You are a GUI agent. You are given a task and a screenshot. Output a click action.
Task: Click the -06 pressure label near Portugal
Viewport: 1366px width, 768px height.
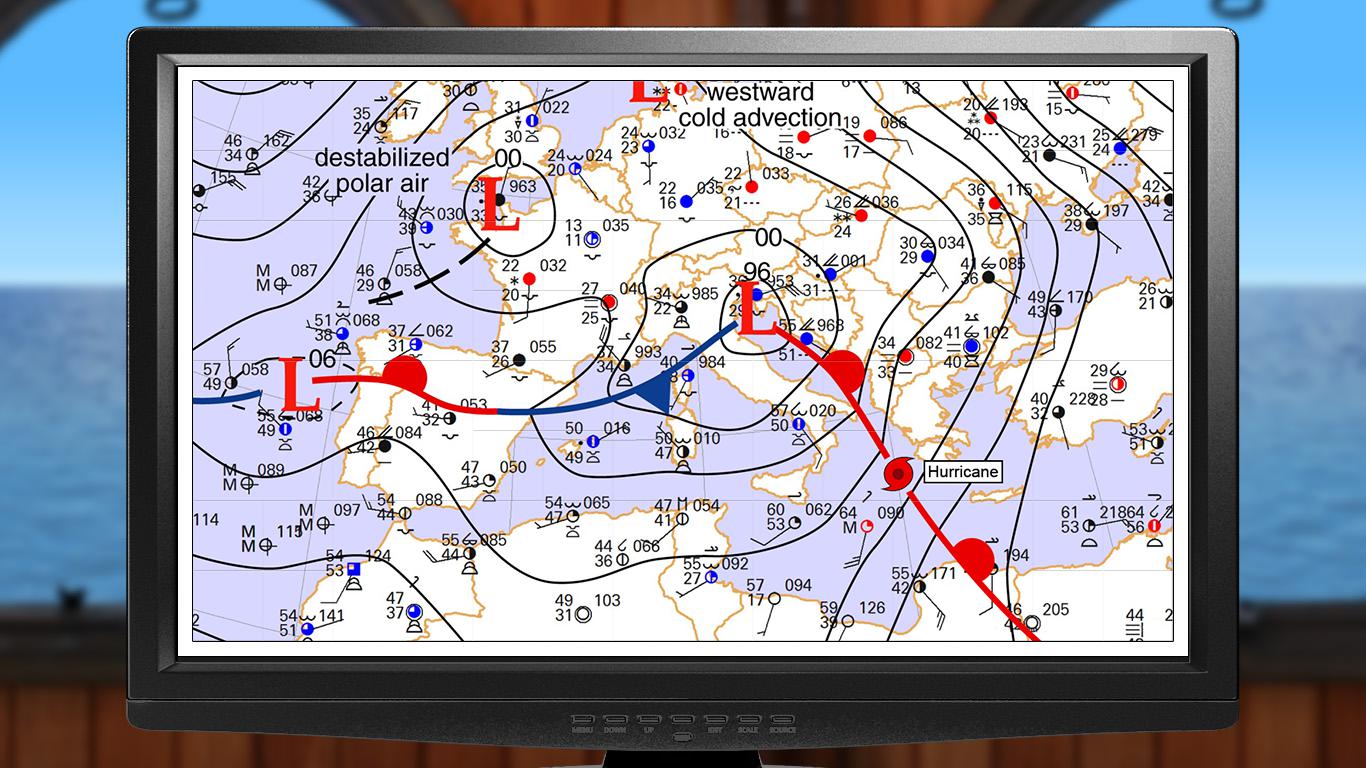pyautogui.click(x=321, y=359)
